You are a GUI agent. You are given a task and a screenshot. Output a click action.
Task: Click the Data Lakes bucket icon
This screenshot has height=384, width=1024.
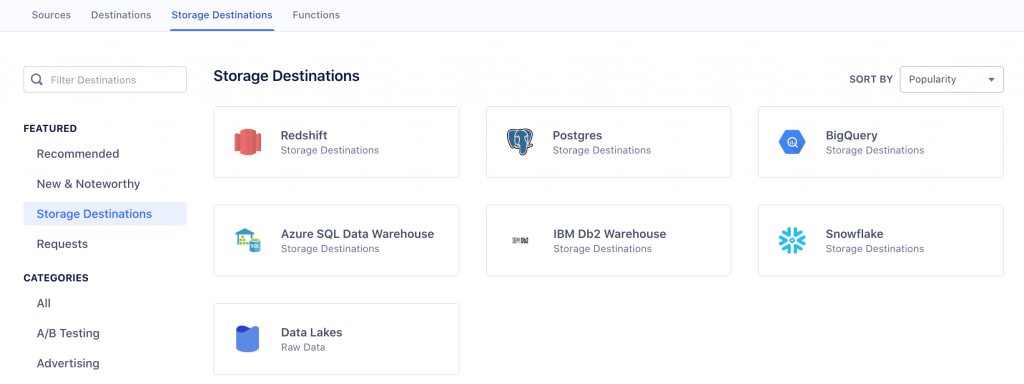point(248,339)
